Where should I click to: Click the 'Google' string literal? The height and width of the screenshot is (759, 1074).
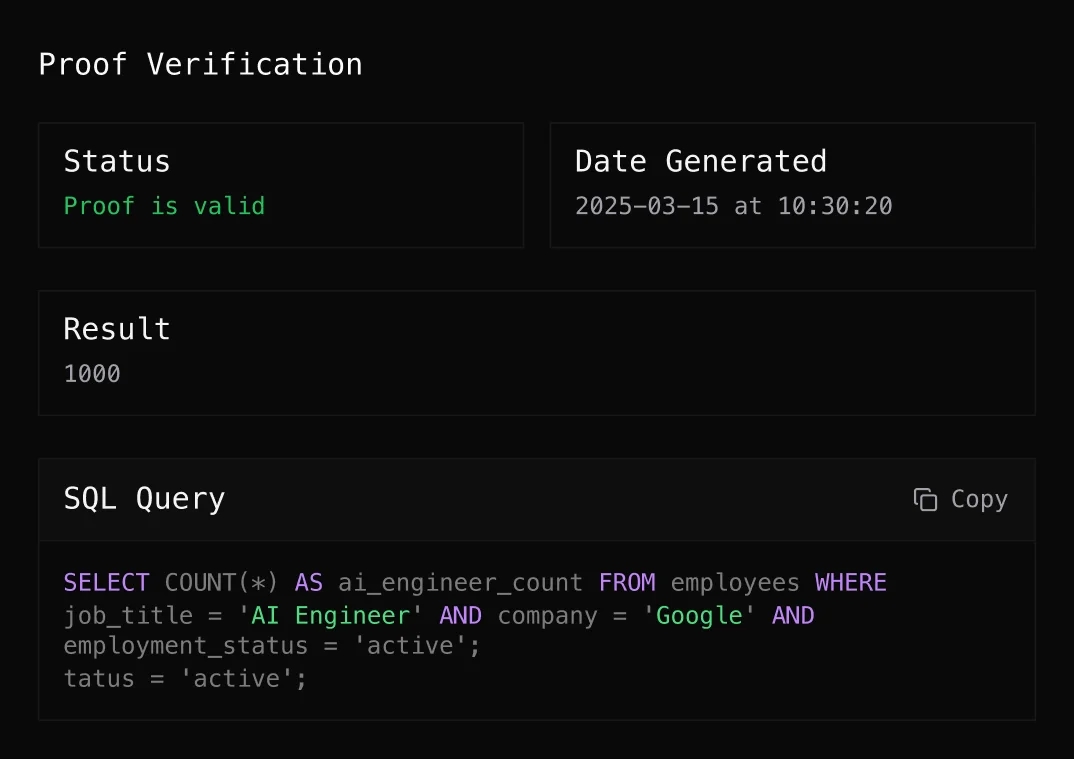tap(699, 615)
